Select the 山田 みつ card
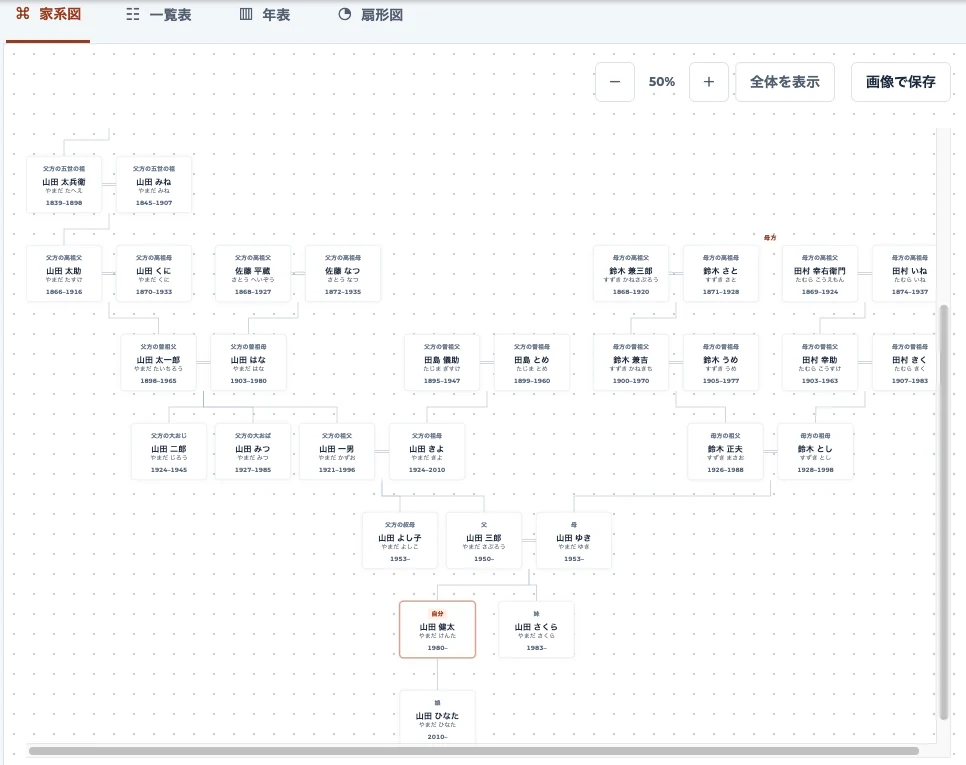 tap(253, 451)
